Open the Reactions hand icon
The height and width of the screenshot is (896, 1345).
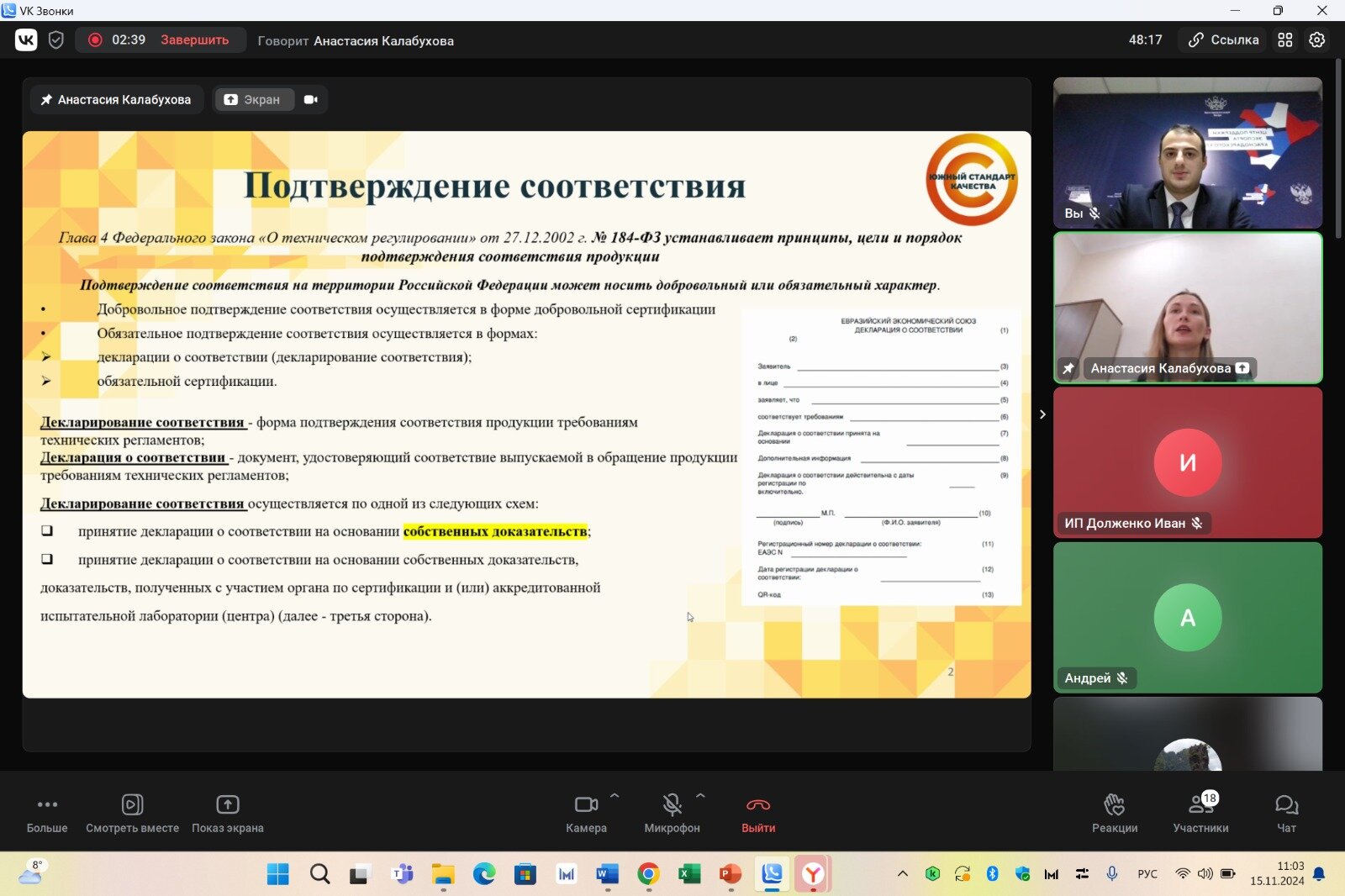pyautogui.click(x=1114, y=814)
